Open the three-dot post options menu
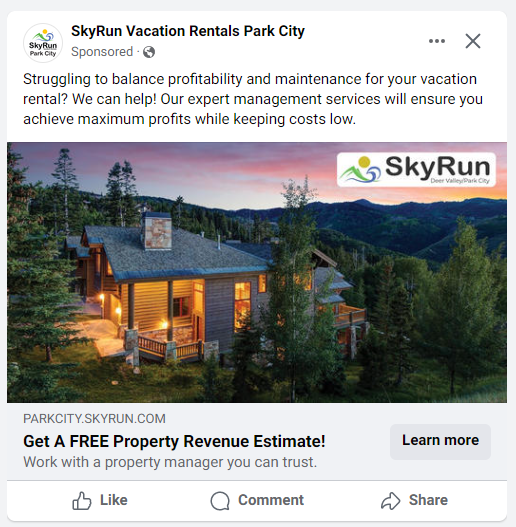Screen dimensions: 516x527 [437, 41]
